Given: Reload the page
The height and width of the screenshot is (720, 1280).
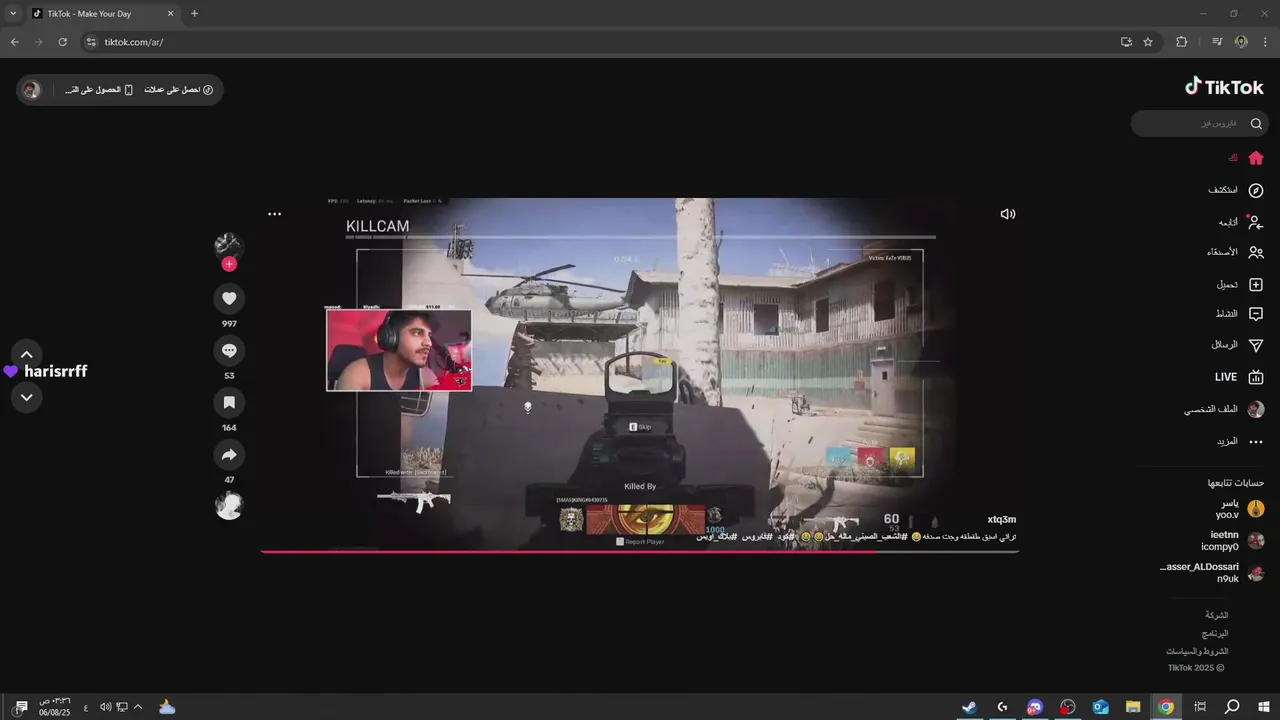Looking at the screenshot, I should (62, 42).
